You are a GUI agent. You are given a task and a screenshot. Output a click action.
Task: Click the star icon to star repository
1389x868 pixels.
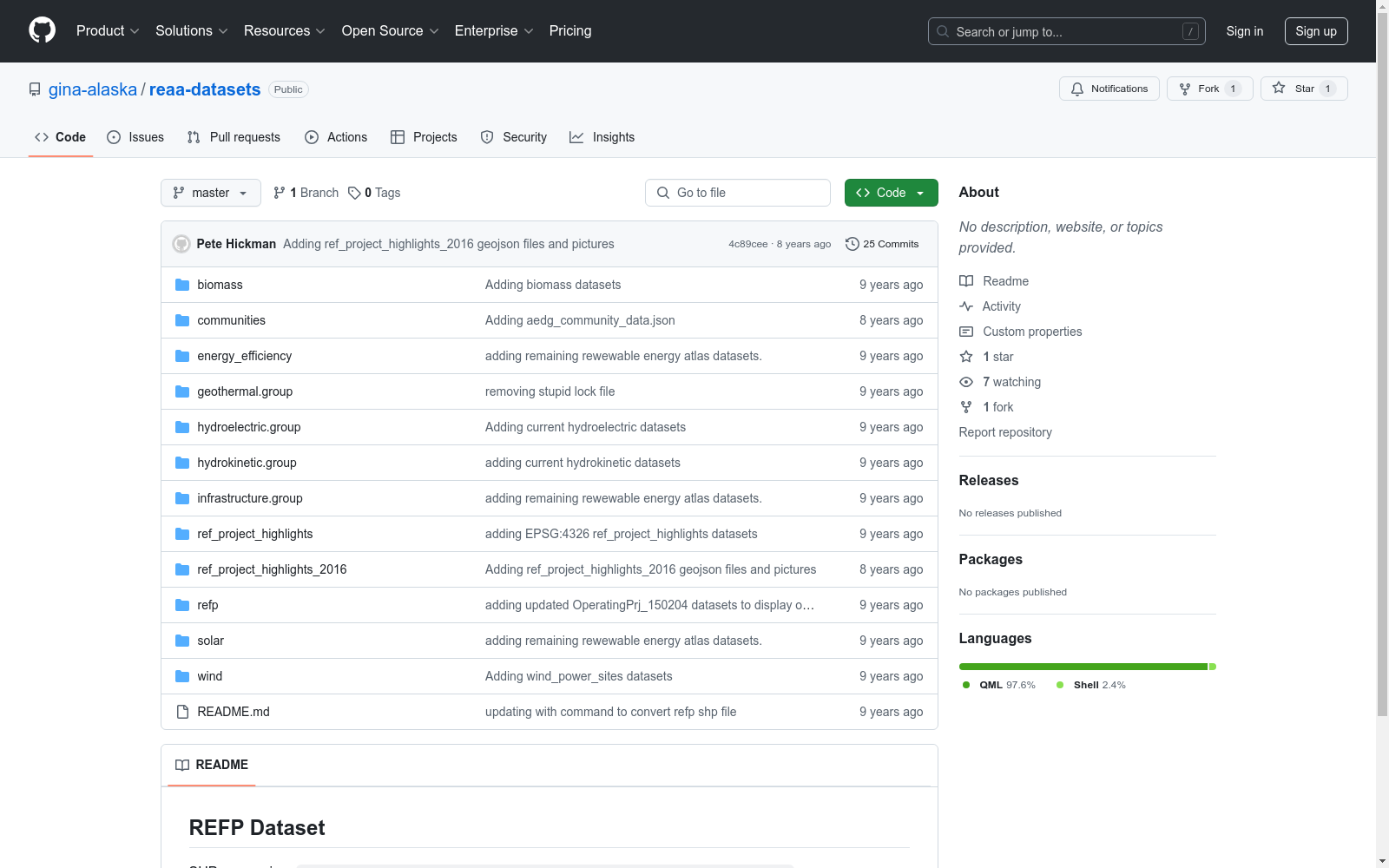click(1279, 88)
